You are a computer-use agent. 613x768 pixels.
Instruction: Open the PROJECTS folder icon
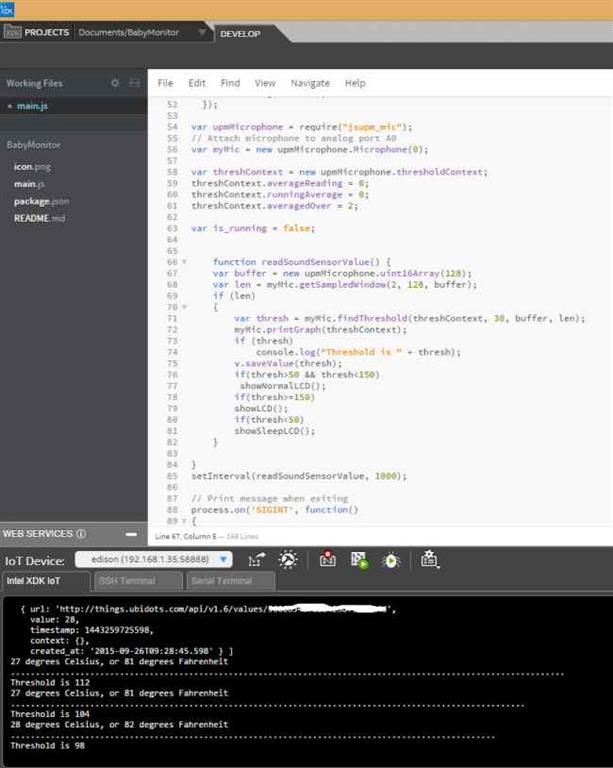(13, 32)
